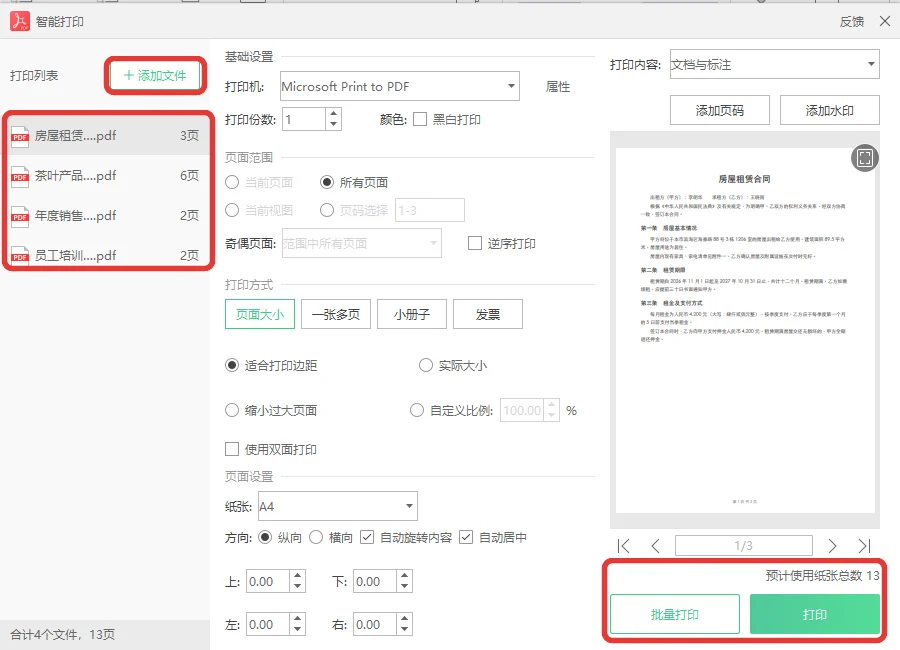Select 所有页面 radio option
Image resolution: width=900 pixels, height=650 pixels.
[327, 183]
